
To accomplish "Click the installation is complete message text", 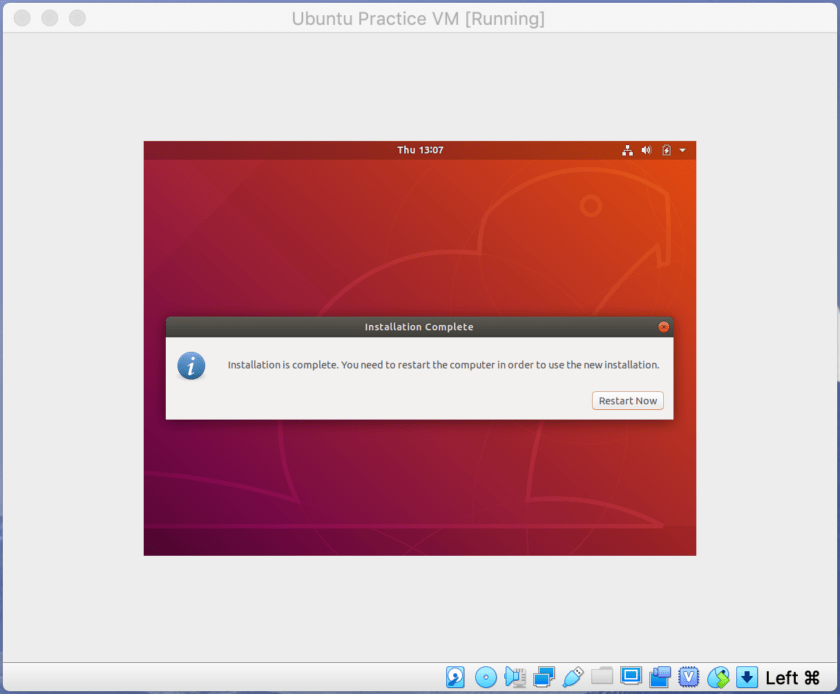I will (x=443, y=365).
